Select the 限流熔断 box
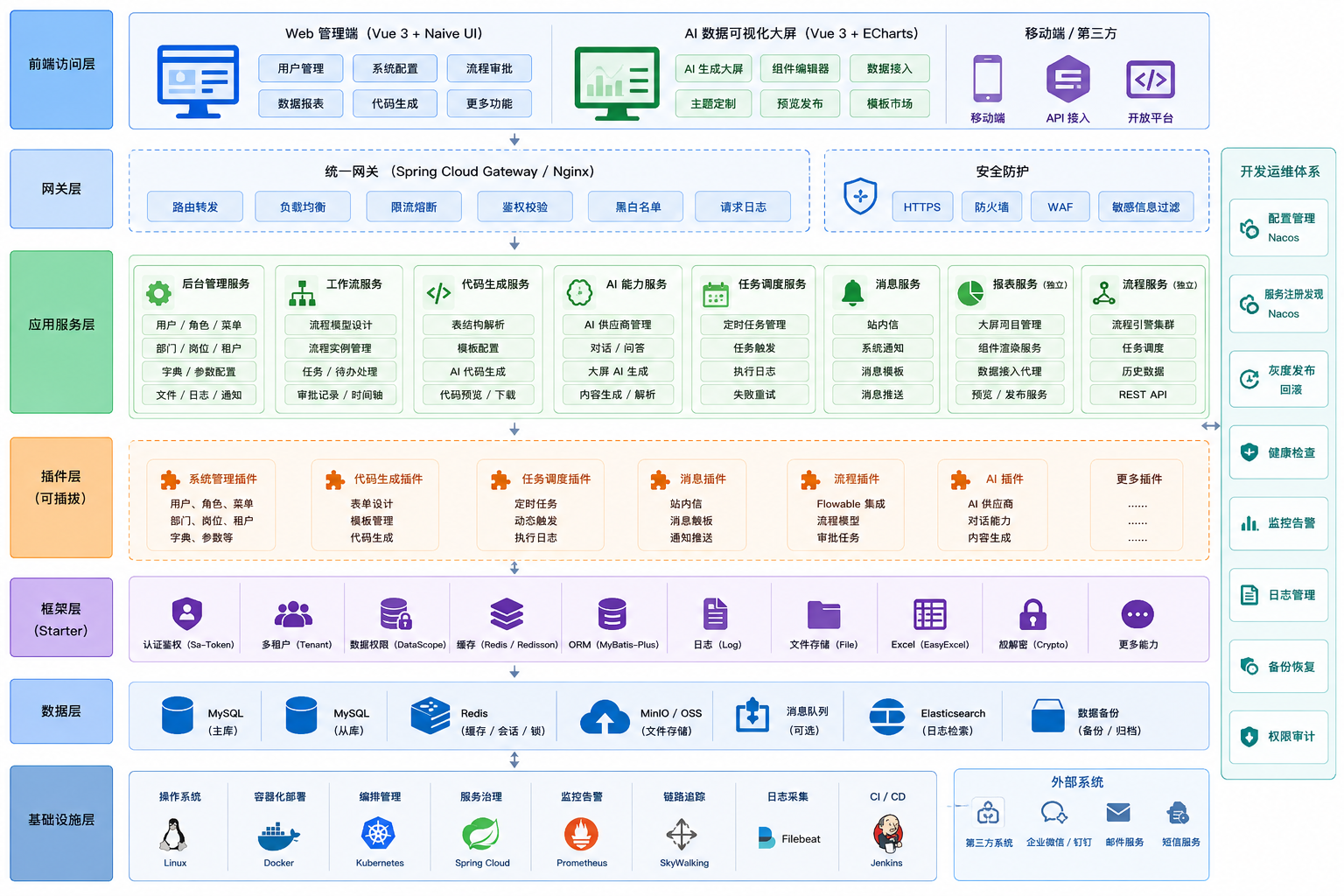Screen dimensions: 1344x896 [414, 207]
